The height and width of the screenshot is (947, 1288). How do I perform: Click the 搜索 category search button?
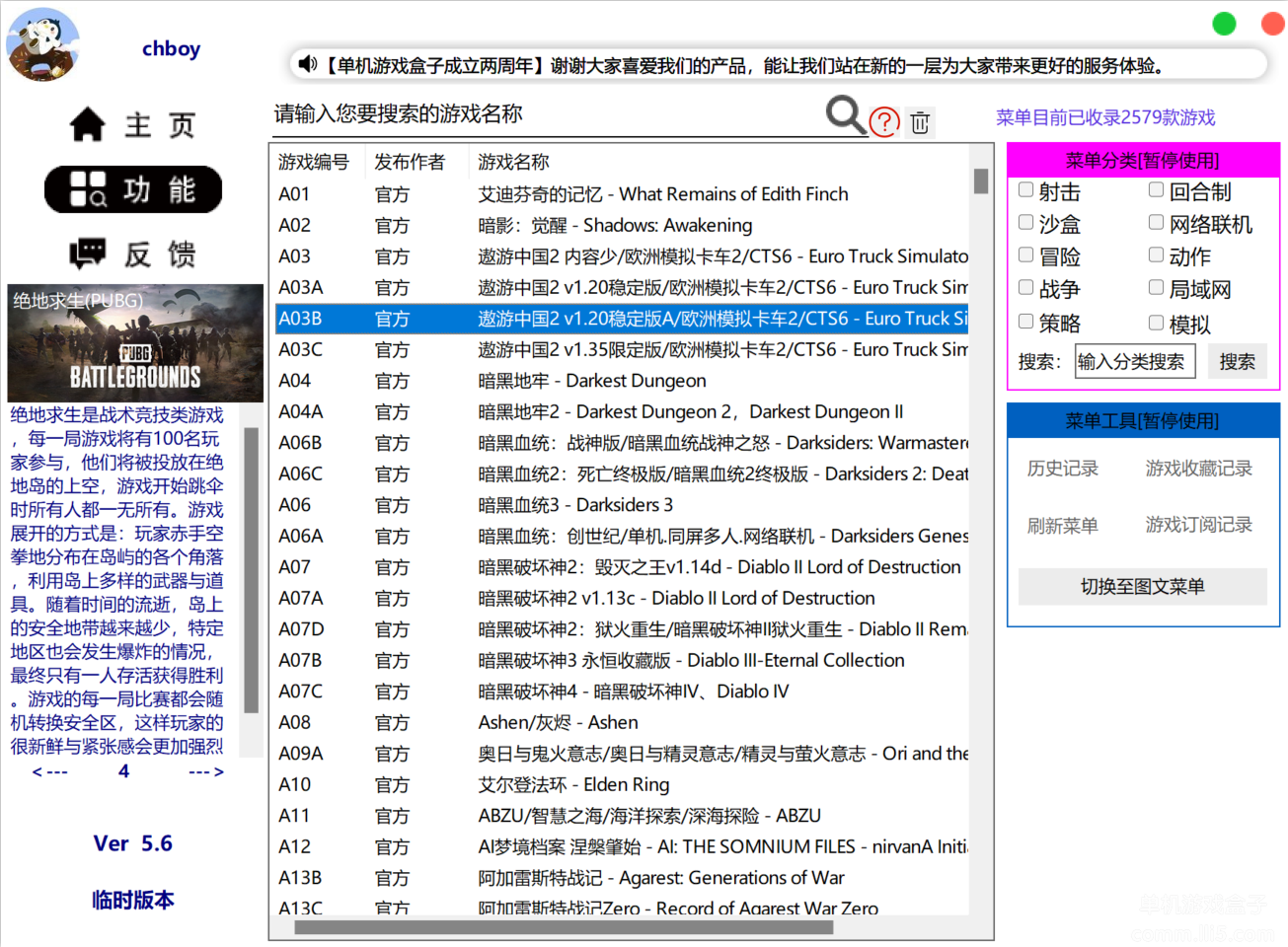coord(1237,361)
